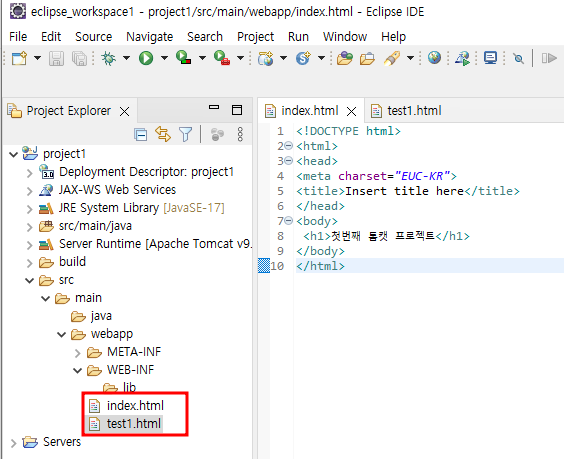Click the New Dynamic Web Project icon
Screen dimensions: 564x459
pyautogui.click(x=266, y=58)
